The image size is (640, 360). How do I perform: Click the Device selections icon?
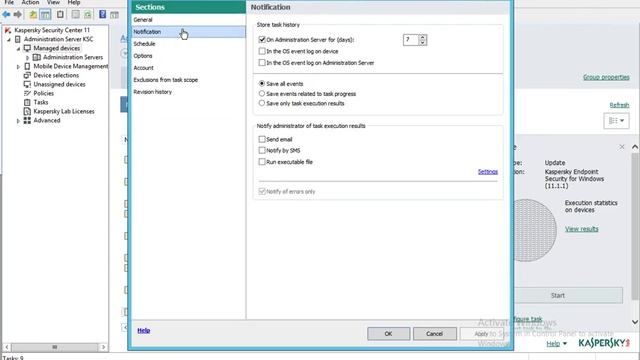coord(27,75)
